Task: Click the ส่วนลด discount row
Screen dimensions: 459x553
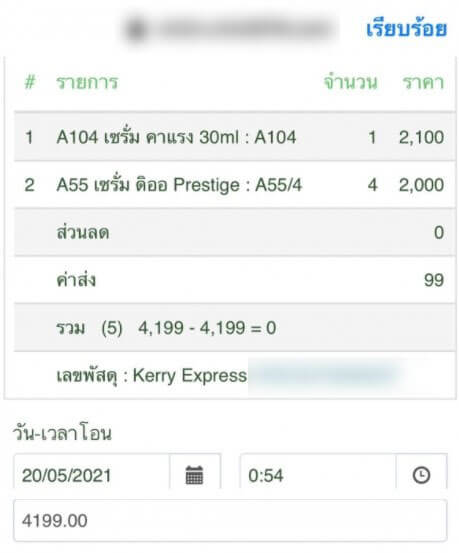Action: [x=235, y=232]
